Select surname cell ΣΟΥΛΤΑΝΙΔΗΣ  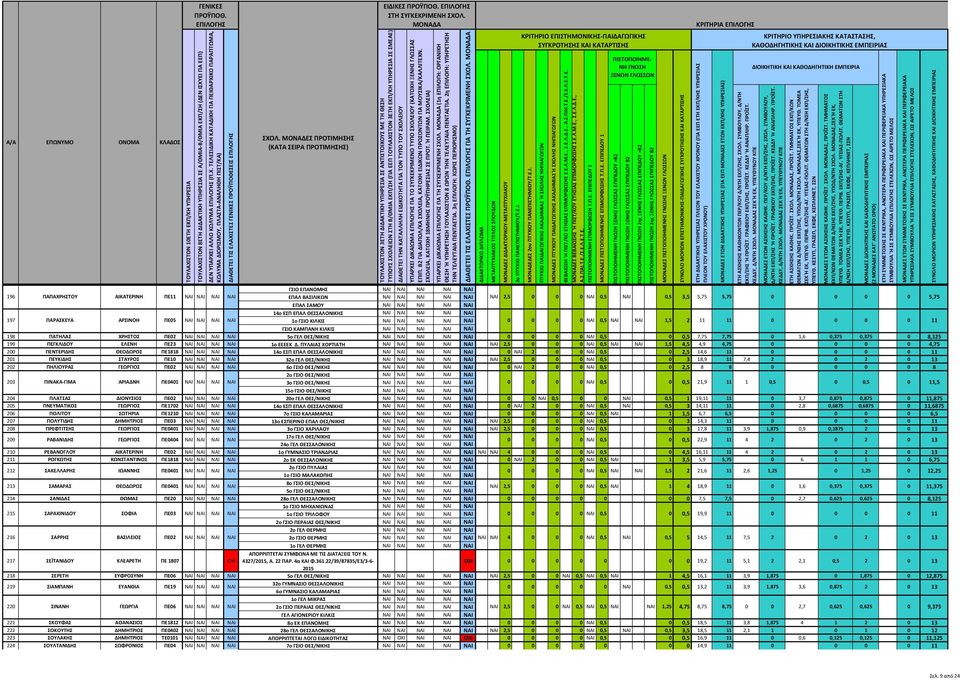[x=59, y=646]
